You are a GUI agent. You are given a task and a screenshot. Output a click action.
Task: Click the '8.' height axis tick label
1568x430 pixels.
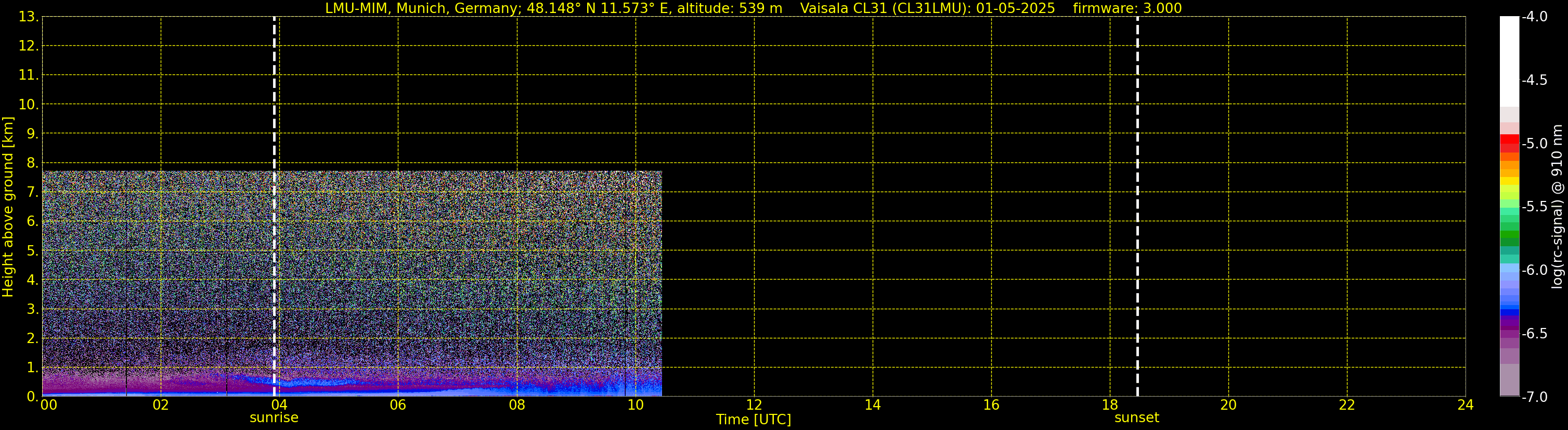pos(32,163)
